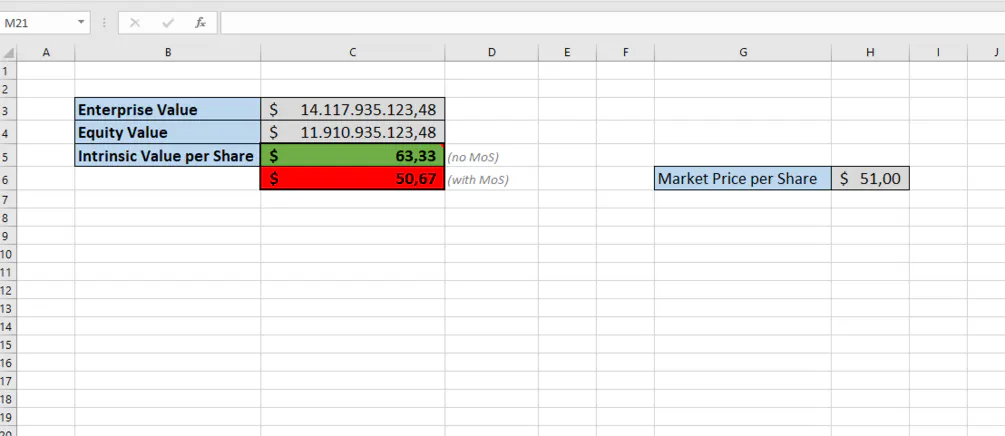Image resolution: width=1005 pixels, height=436 pixels.
Task: Select row 15 header
Action: (8, 345)
